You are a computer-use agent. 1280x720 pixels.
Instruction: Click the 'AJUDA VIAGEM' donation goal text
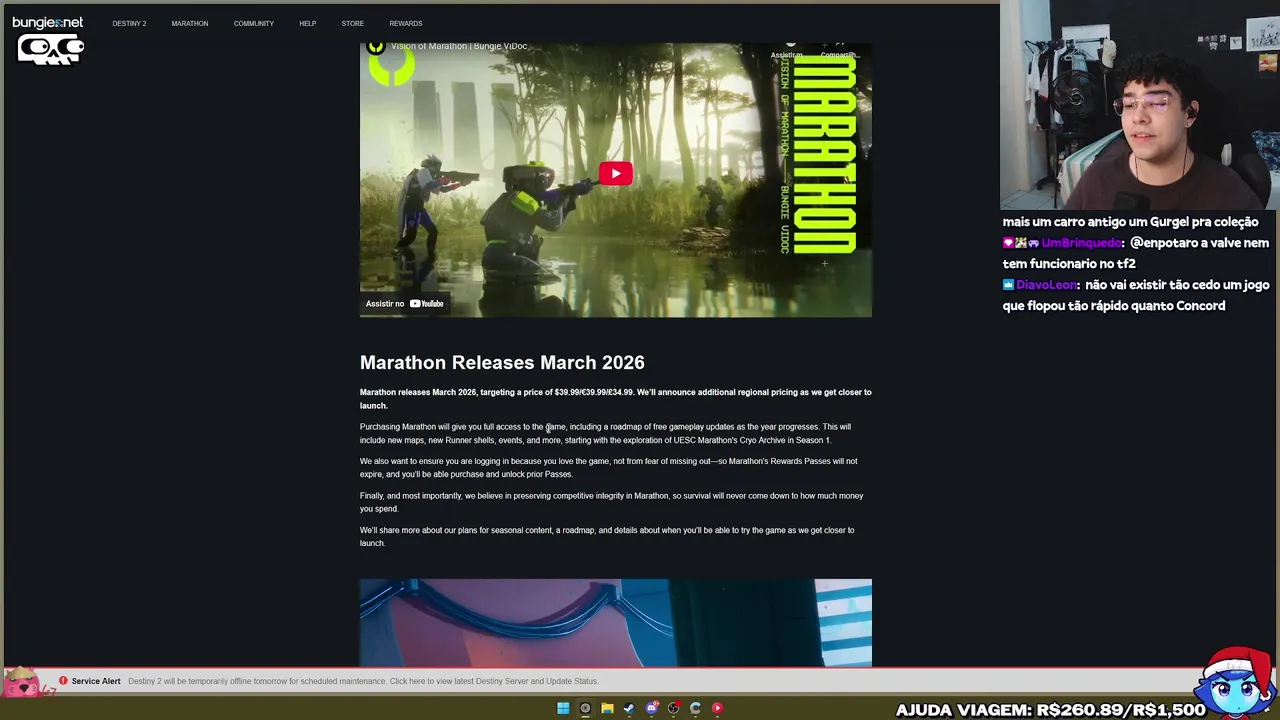click(1050, 710)
